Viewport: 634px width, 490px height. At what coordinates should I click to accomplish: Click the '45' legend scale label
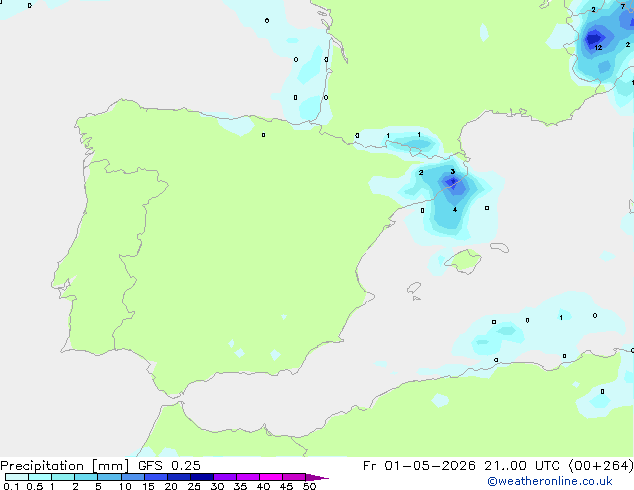[x=286, y=486]
